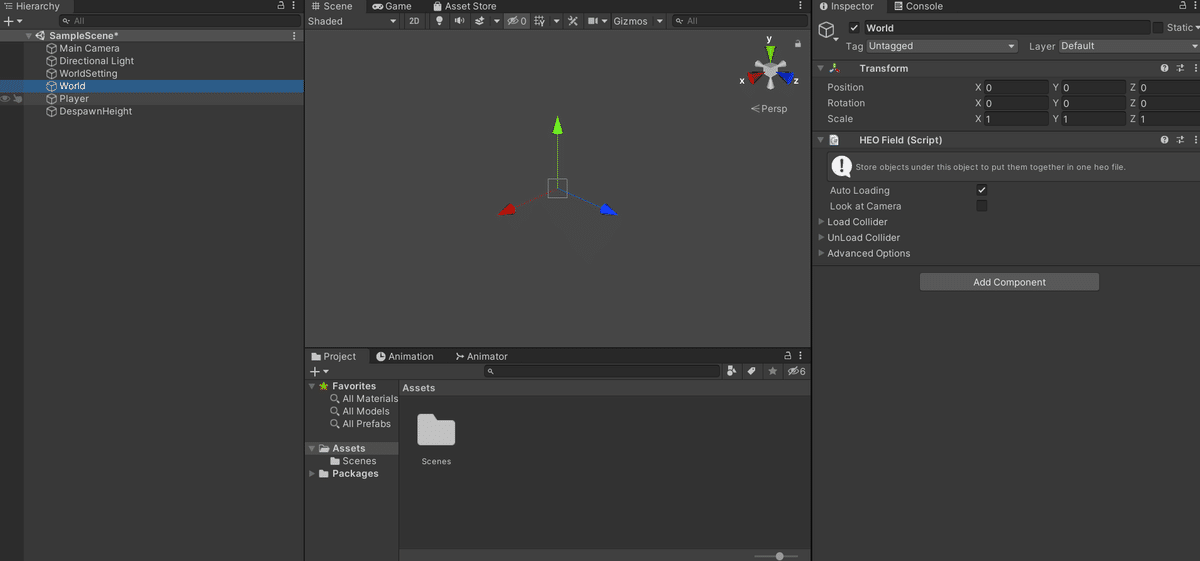Search by label tag icon in Project panel

tap(752, 371)
